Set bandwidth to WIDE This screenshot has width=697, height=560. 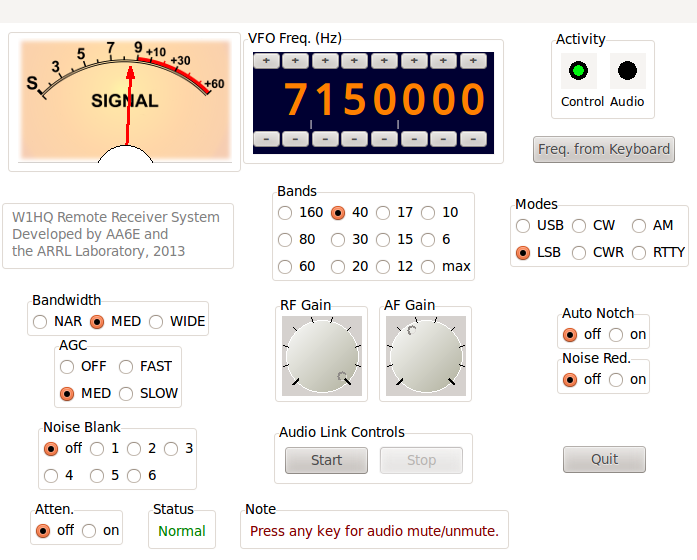click(x=157, y=322)
